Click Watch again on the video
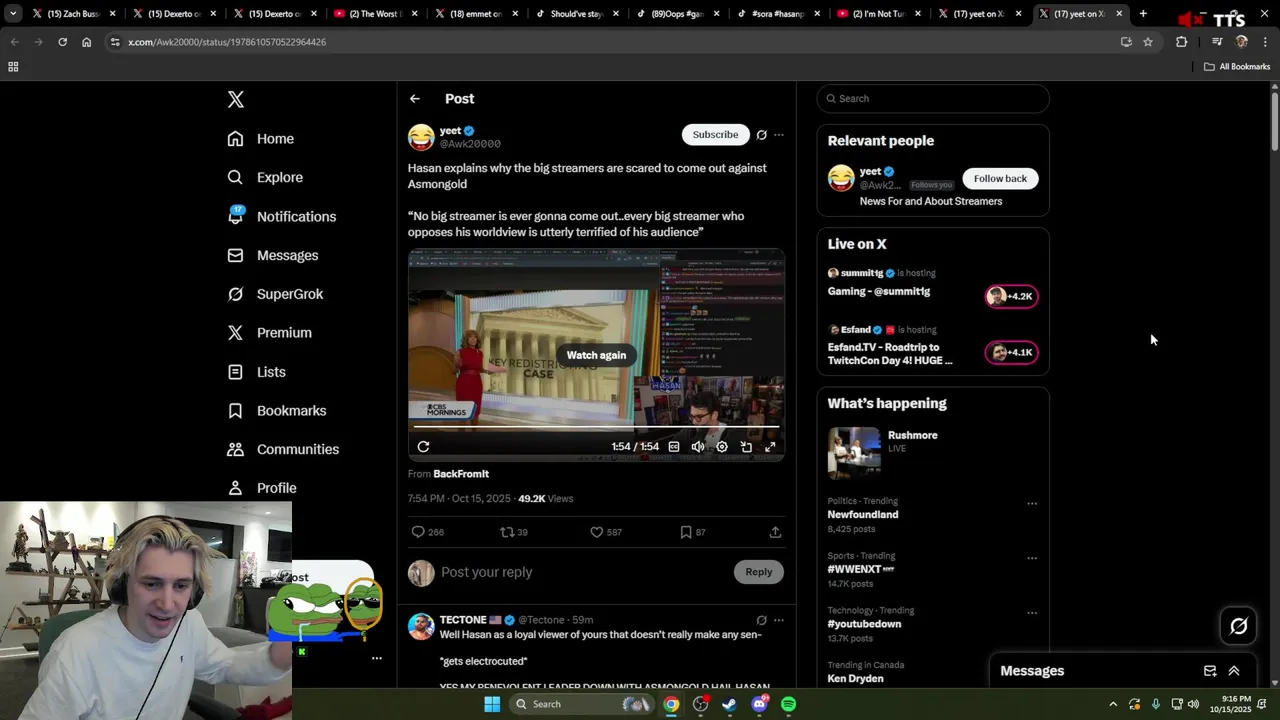Viewport: 1280px width, 720px height. (x=596, y=355)
